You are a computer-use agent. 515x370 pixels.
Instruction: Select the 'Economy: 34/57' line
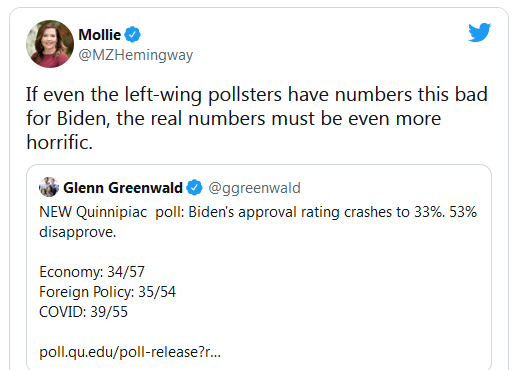click(x=92, y=272)
